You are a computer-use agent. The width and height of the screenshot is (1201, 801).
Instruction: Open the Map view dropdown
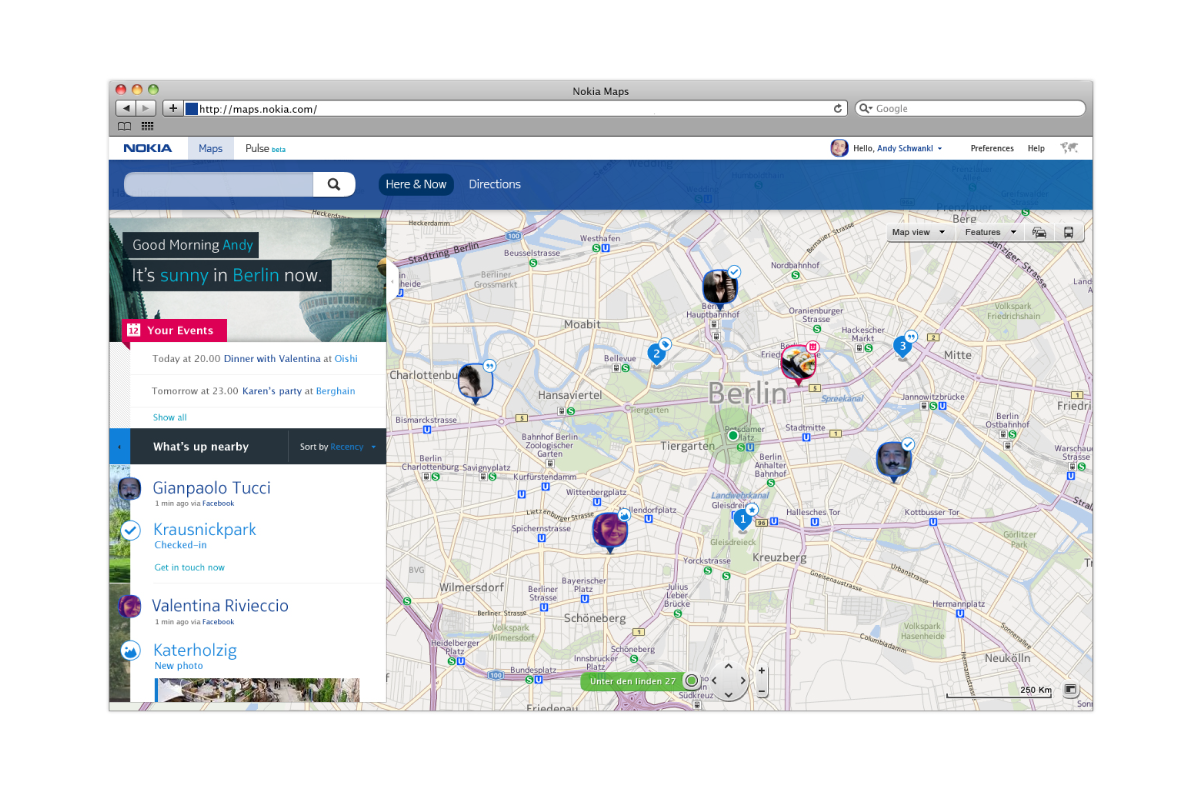[918, 232]
